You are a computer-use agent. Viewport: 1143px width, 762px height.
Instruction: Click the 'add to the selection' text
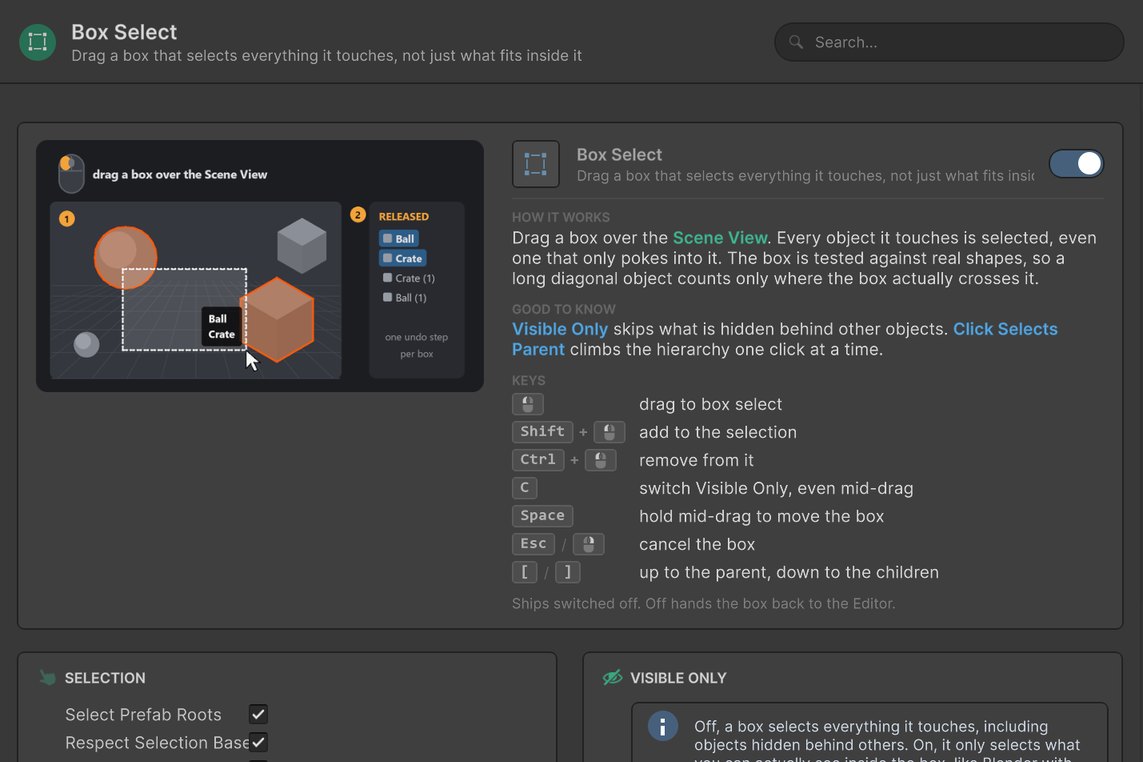click(718, 432)
